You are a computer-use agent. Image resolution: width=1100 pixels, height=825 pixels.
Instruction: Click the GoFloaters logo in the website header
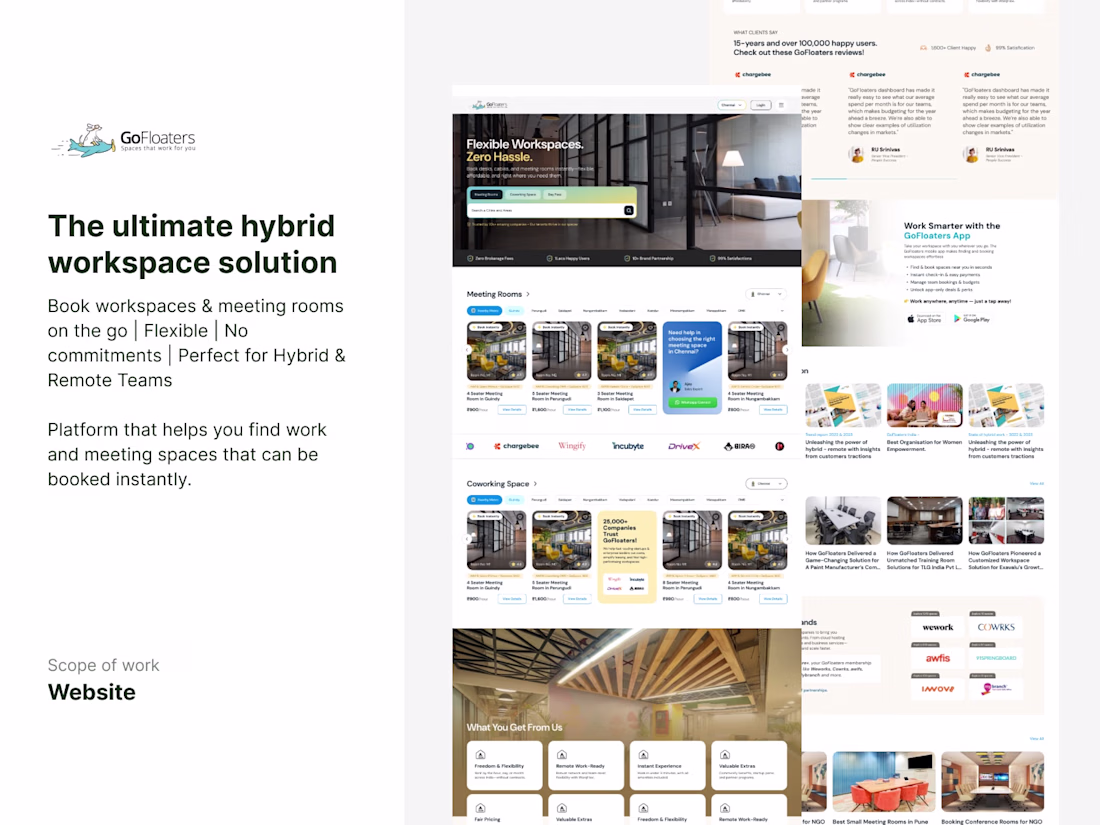click(489, 105)
